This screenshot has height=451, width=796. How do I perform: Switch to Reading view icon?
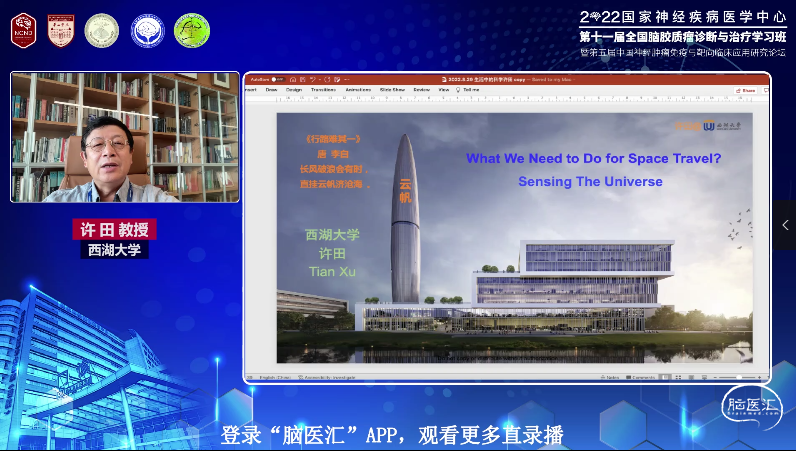pyautogui.click(x=691, y=377)
